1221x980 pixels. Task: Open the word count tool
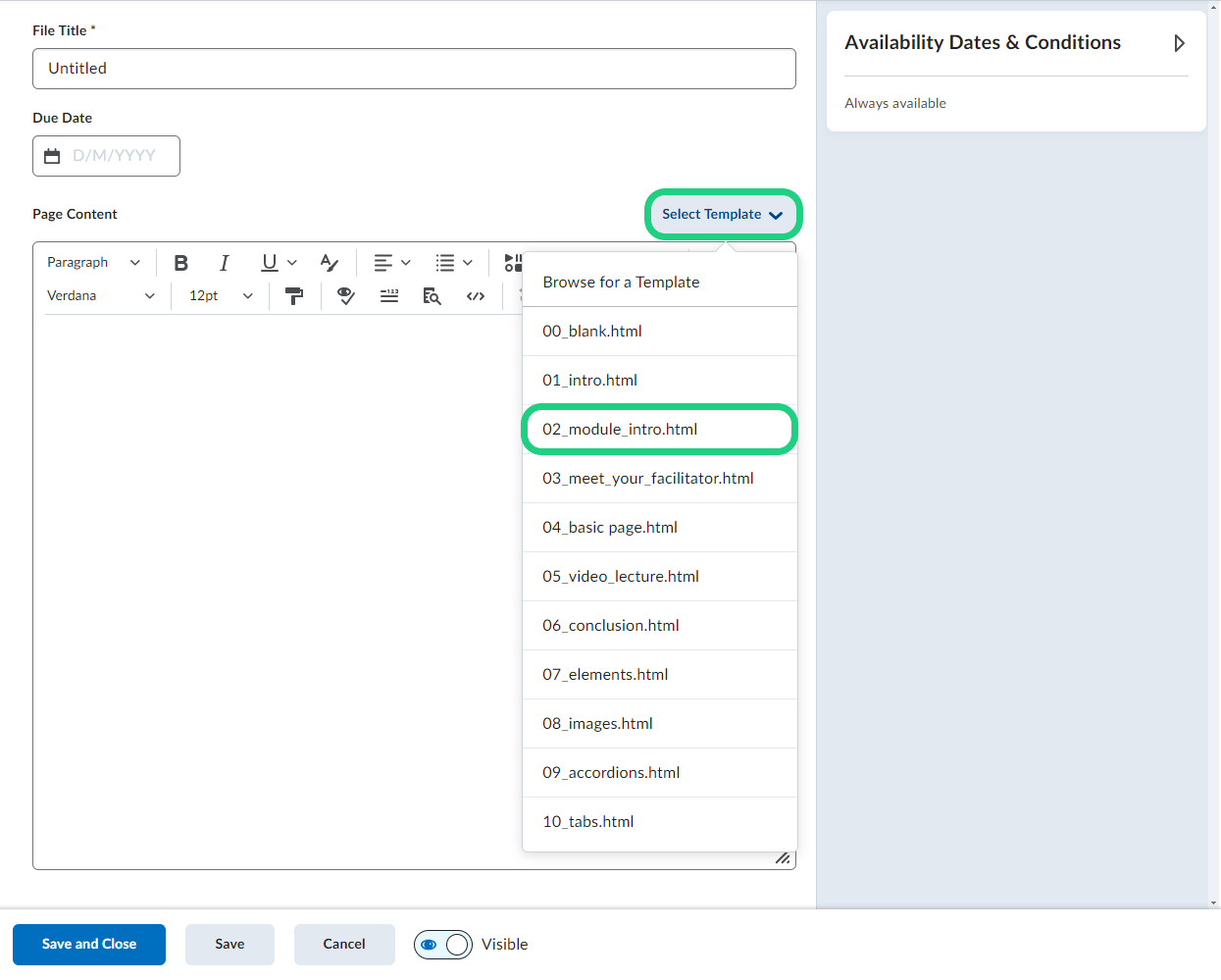(389, 296)
